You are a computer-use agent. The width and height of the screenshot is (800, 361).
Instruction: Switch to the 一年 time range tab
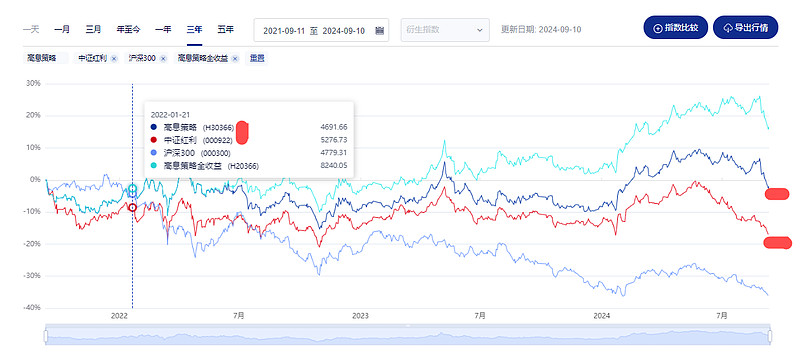[x=163, y=30]
